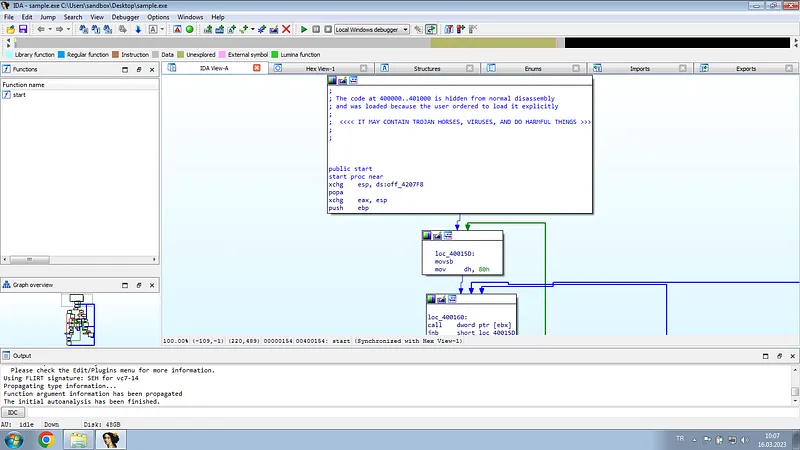This screenshot has height=450, width=800.
Task: Open the dropdown beside the 'A' toolbar icon
Action: click(x=162, y=30)
